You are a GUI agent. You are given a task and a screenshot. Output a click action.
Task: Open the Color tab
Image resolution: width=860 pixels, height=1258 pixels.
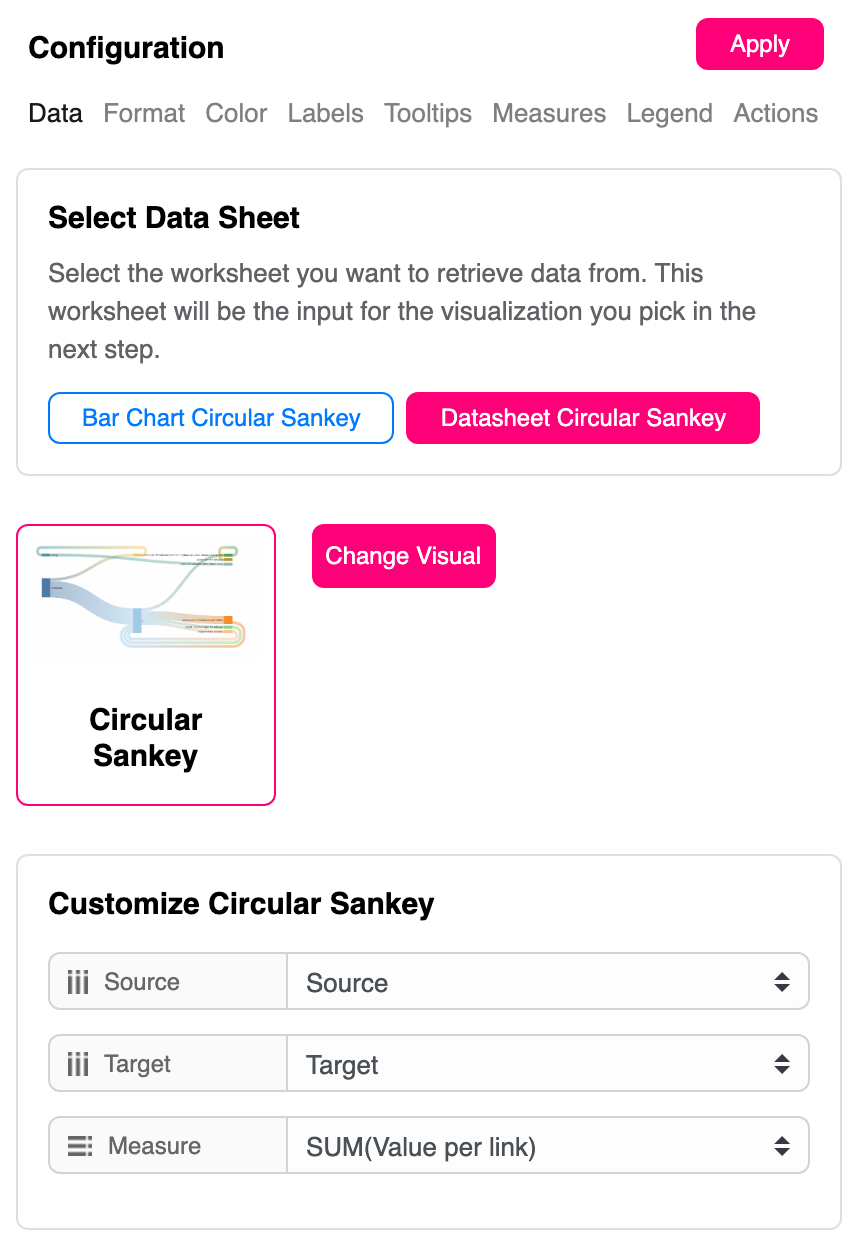236,113
